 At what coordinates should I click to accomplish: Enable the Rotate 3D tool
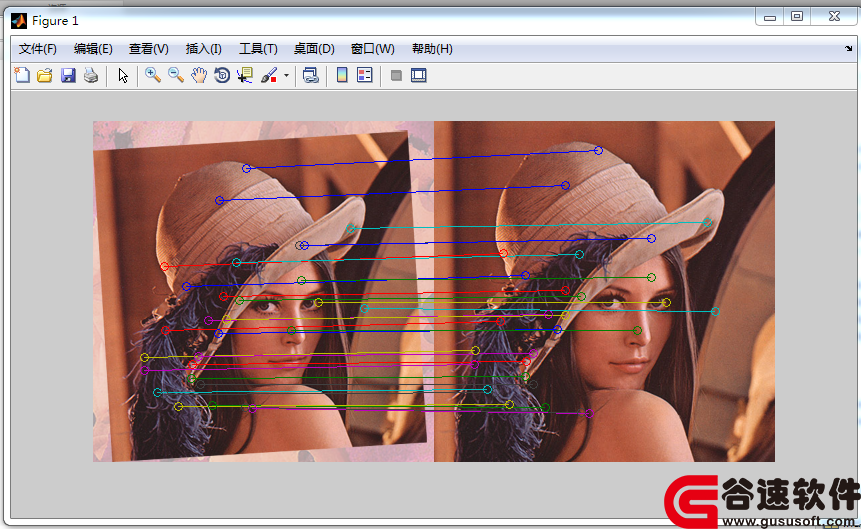coord(222,75)
